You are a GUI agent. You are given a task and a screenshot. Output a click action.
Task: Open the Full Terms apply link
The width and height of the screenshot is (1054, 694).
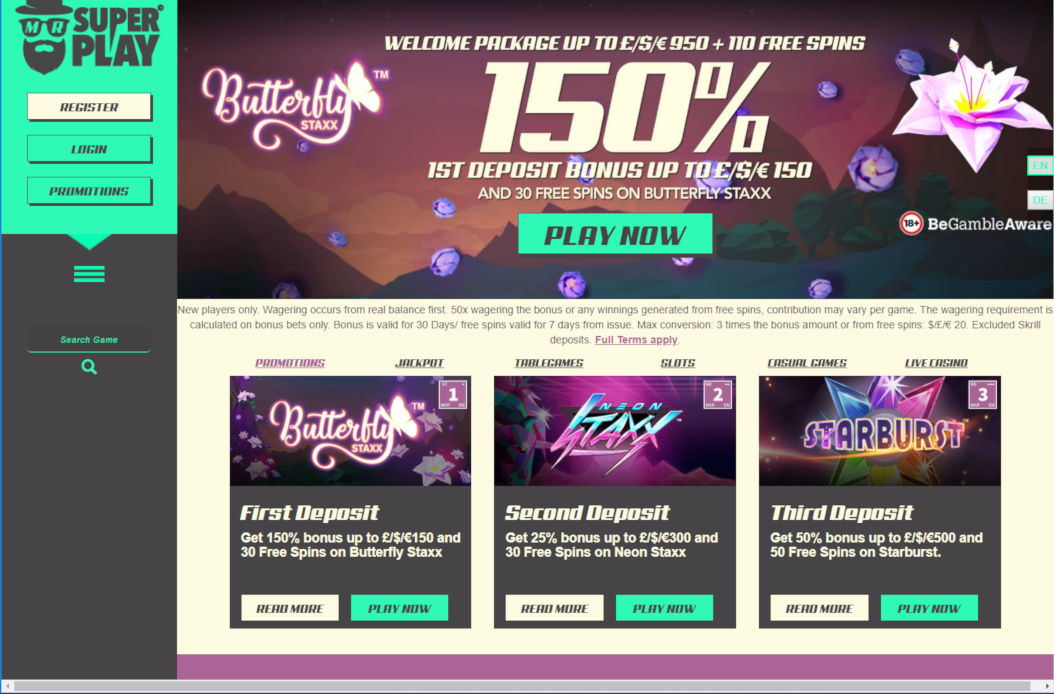(636, 340)
